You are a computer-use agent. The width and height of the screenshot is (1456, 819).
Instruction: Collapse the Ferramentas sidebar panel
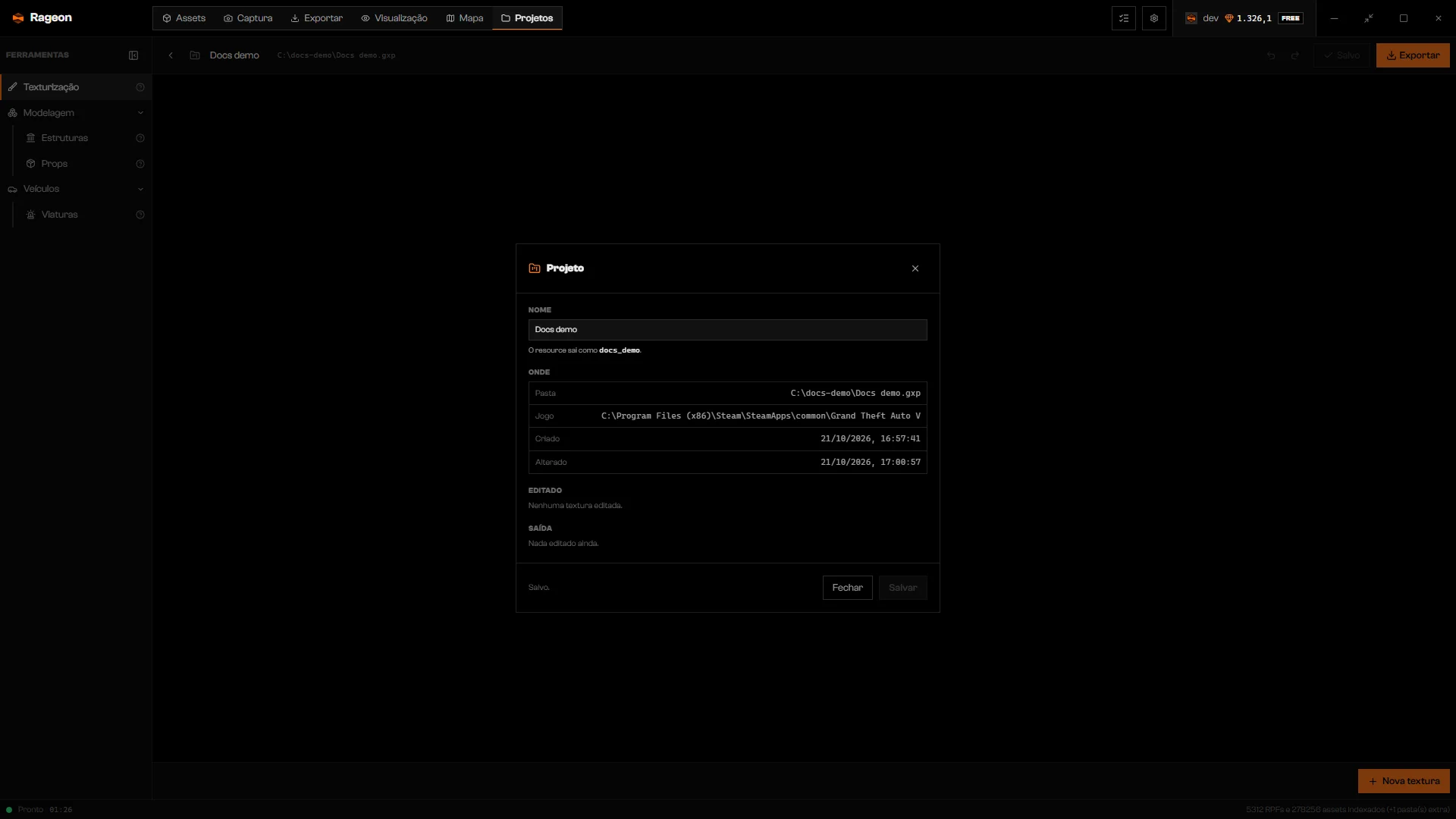(133, 55)
